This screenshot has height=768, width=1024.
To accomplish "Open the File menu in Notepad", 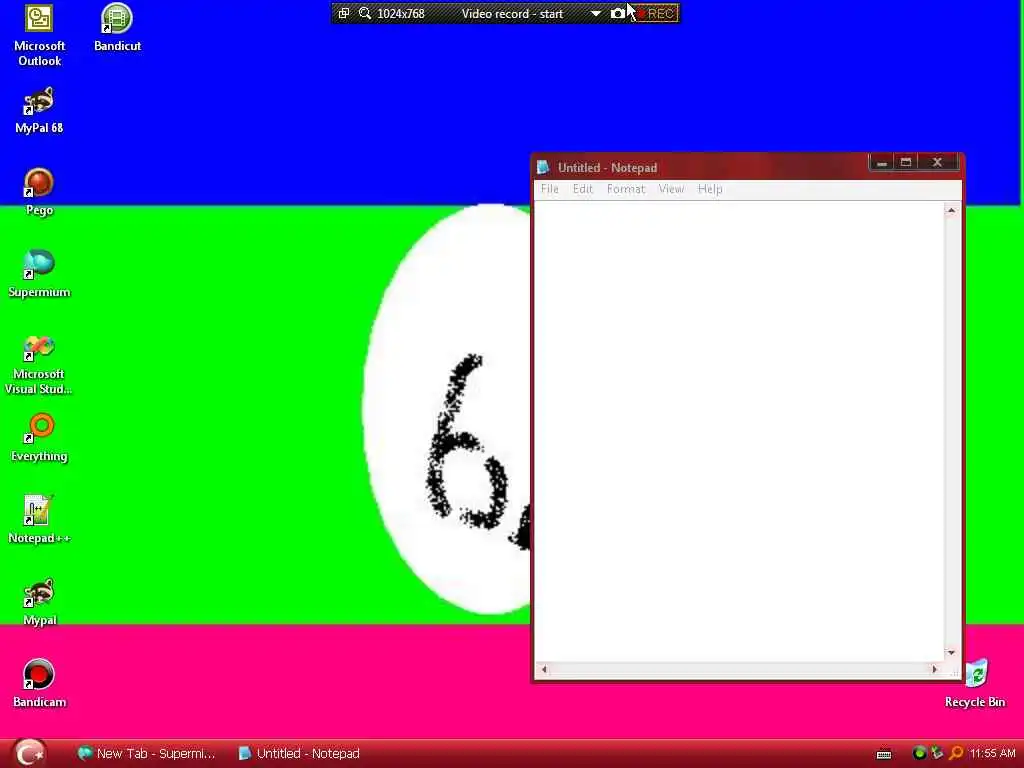I will [x=550, y=189].
